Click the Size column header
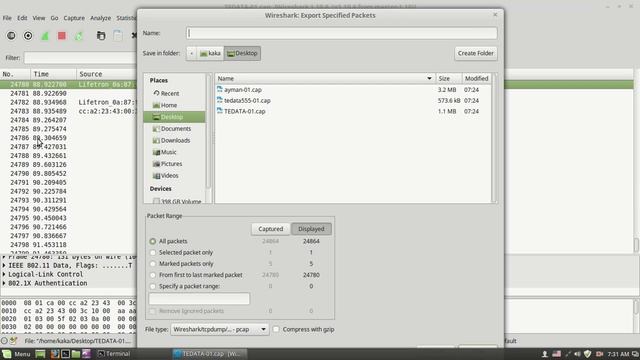Viewport: 640px width, 360px height. click(x=449, y=78)
